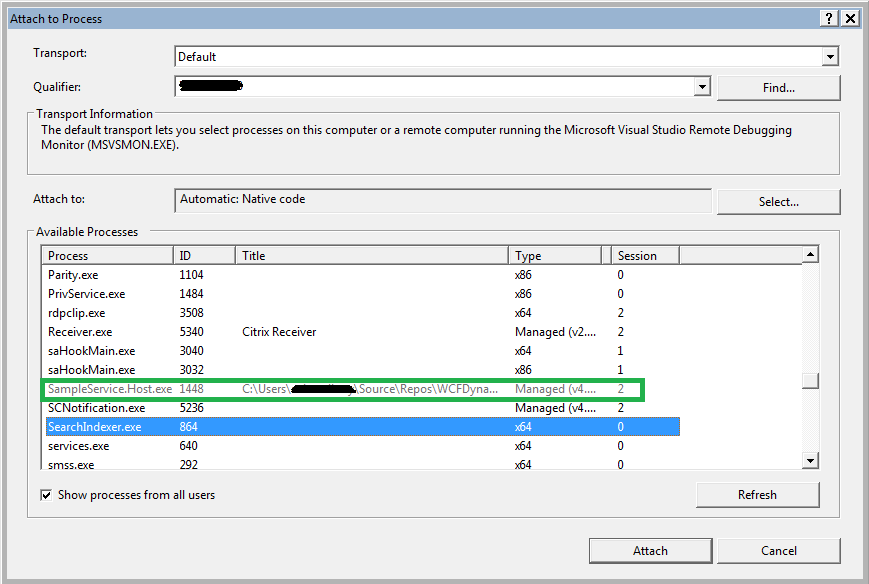Select the SCNotification.exe process row

pyautogui.click(x=361, y=408)
